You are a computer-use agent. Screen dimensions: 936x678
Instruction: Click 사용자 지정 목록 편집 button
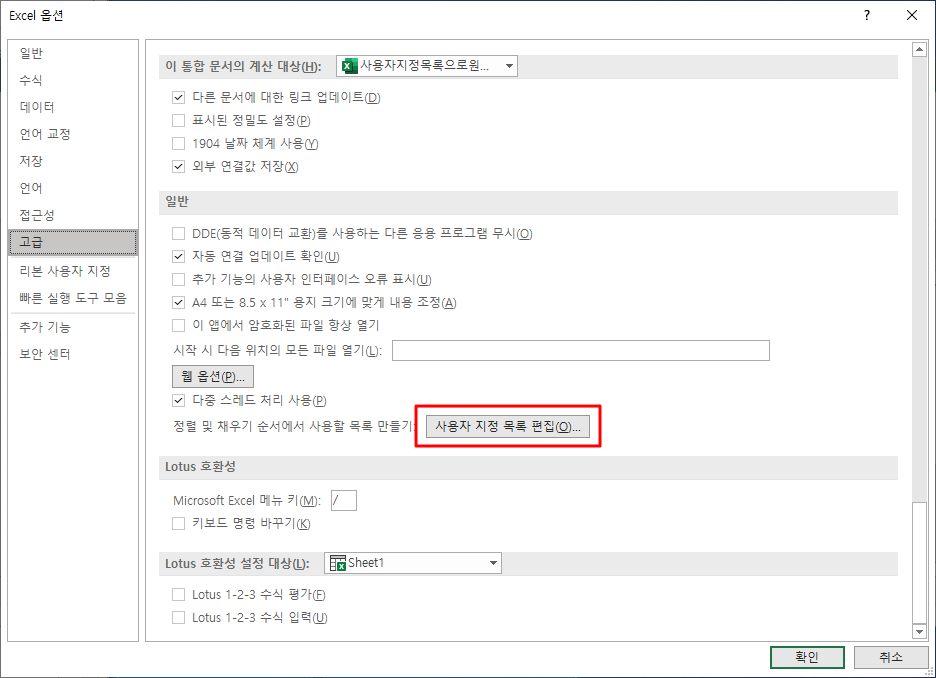tap(508, 427)
